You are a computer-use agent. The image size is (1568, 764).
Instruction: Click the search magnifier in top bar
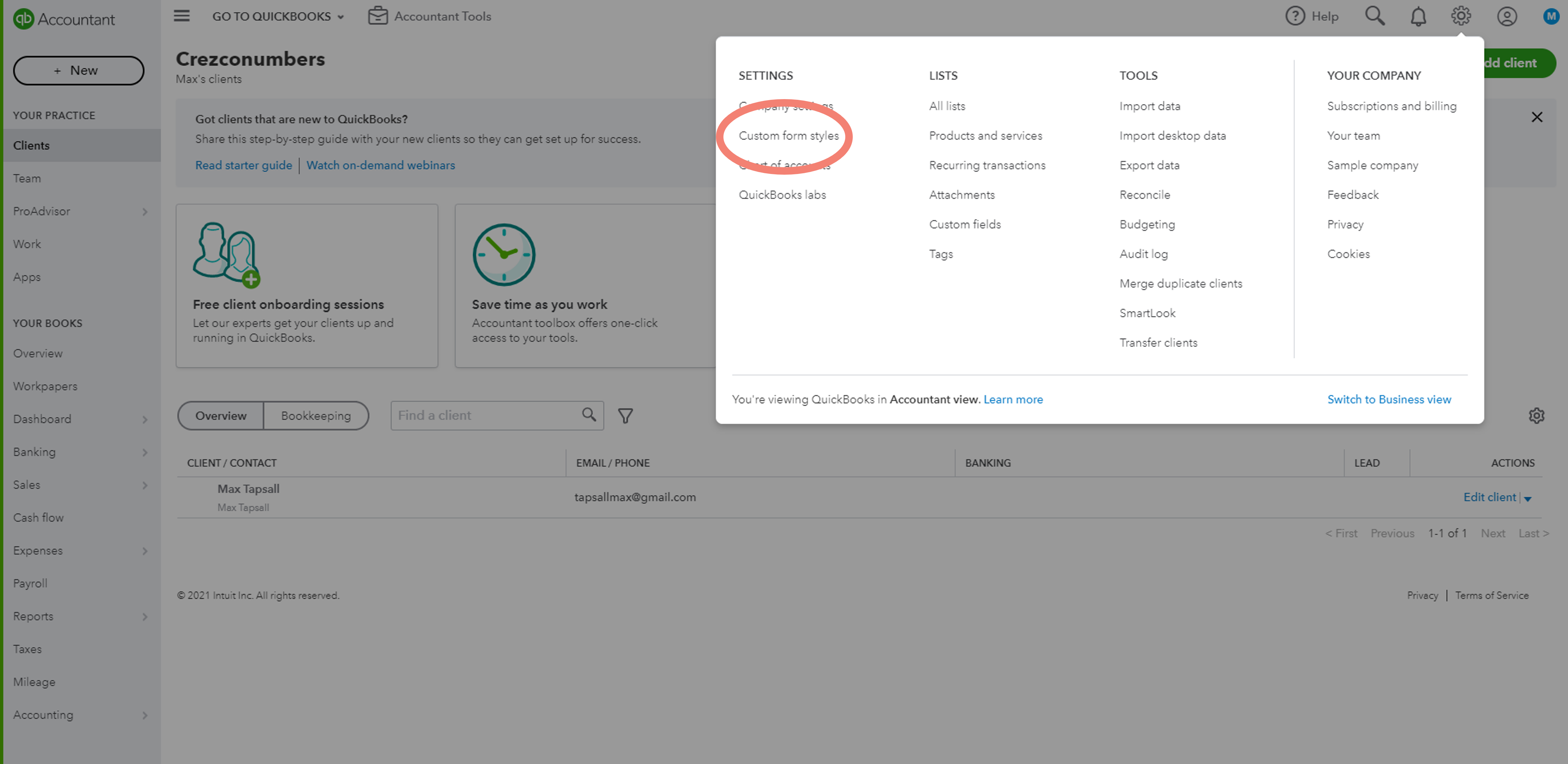coord(1374,16)
